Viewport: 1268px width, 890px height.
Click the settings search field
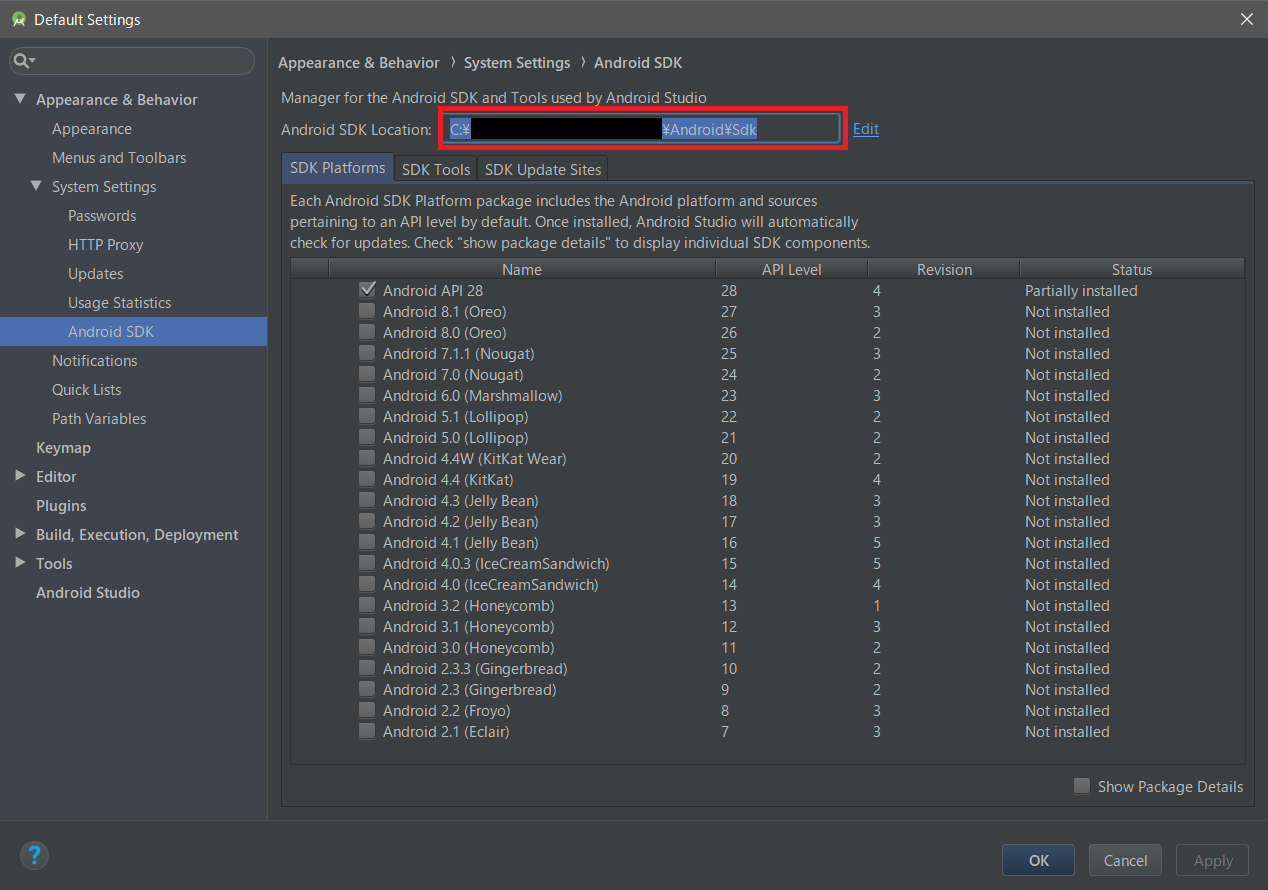point(132,61)
